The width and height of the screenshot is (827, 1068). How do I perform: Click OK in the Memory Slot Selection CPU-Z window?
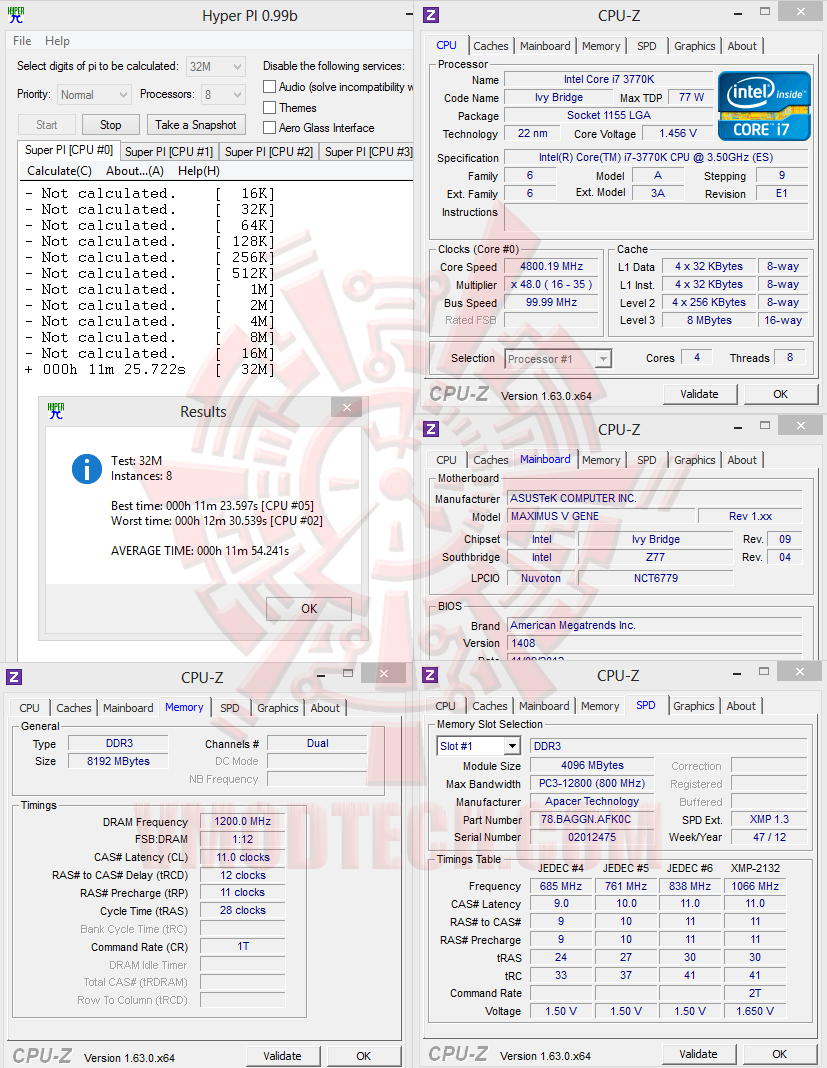[780, 1054]
